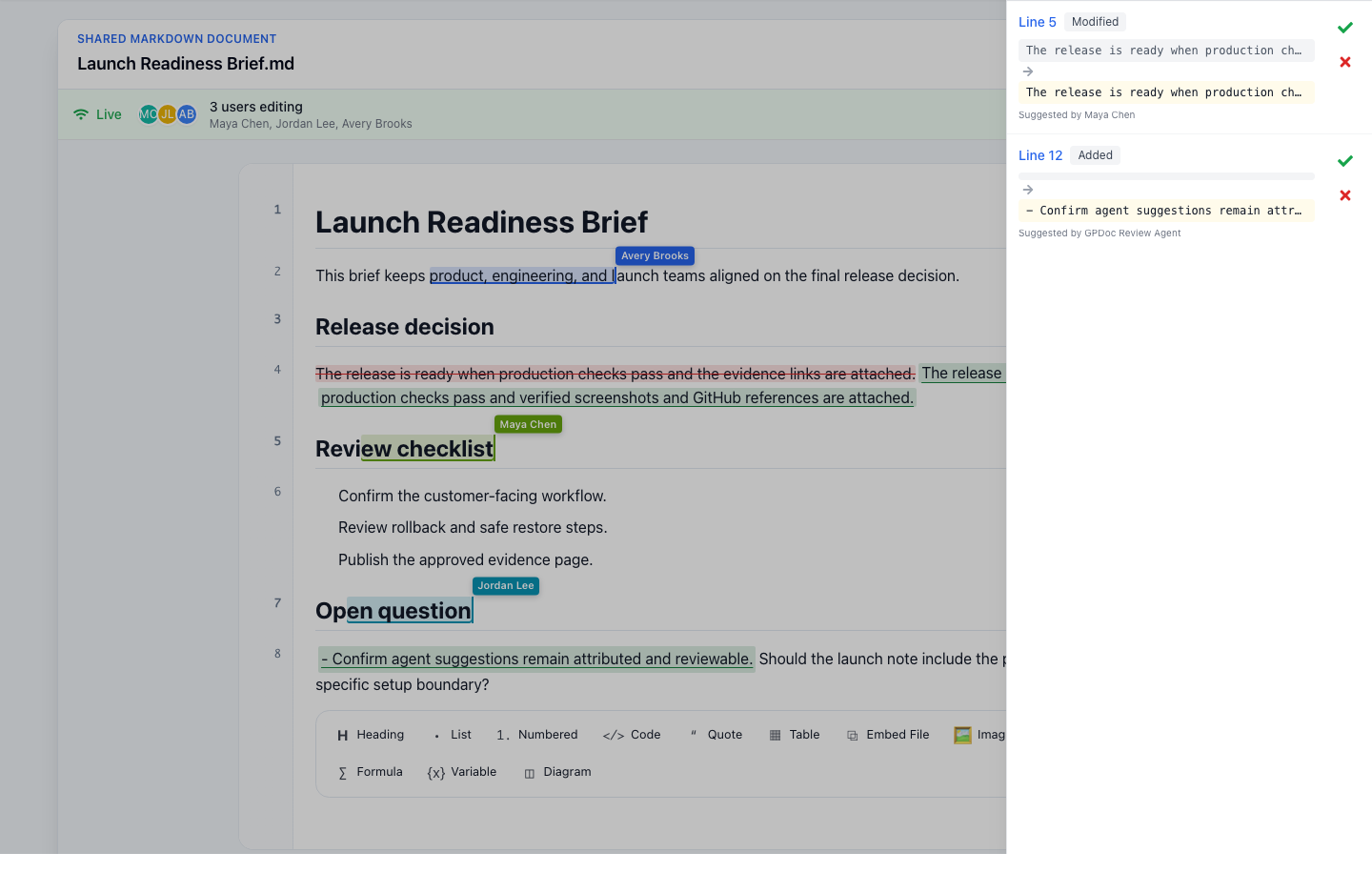The image size is (1372, 893).
Task: Click the Open question heading
Action: [393, 611]
